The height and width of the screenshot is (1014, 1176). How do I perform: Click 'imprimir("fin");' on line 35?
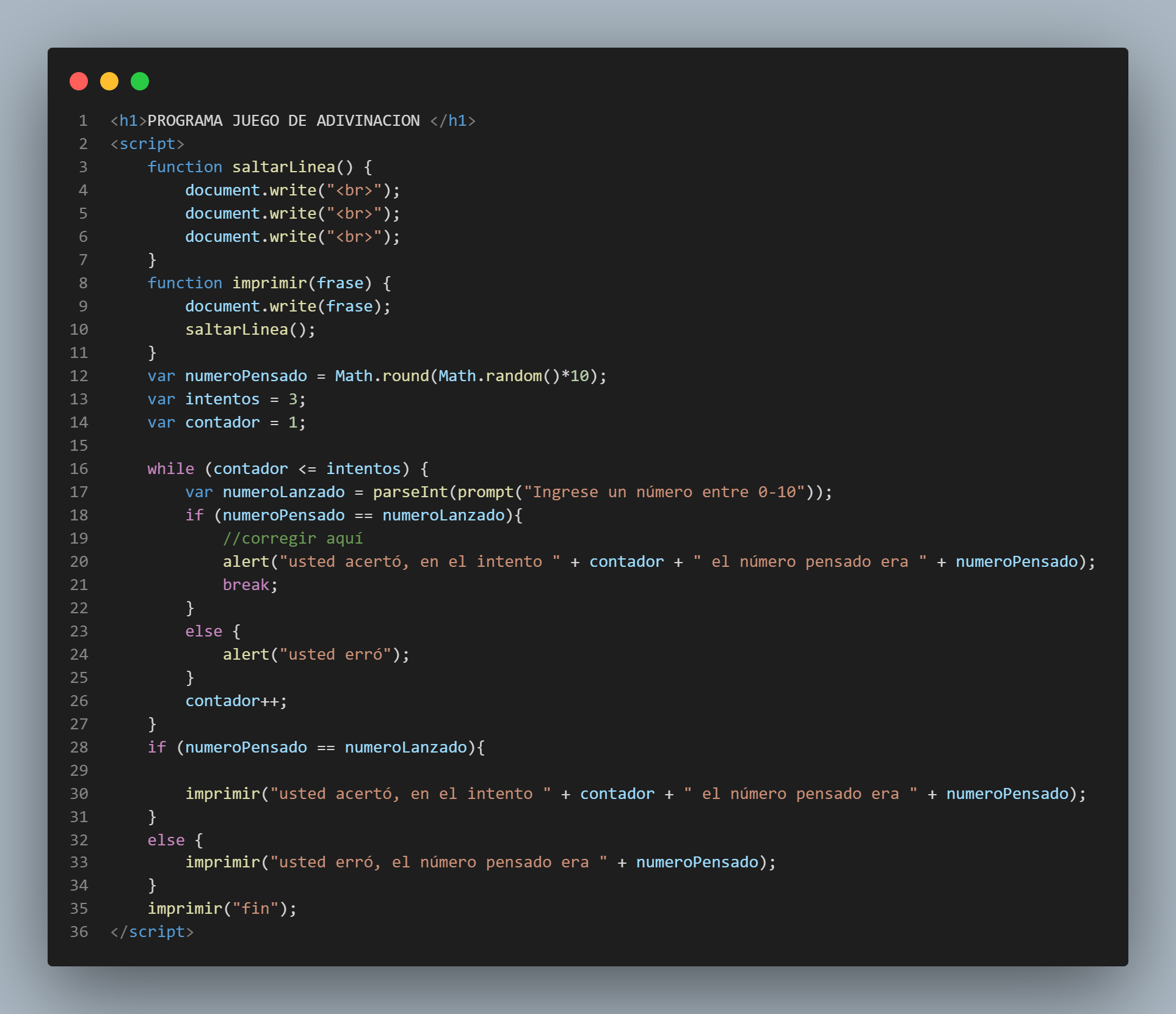222,908
